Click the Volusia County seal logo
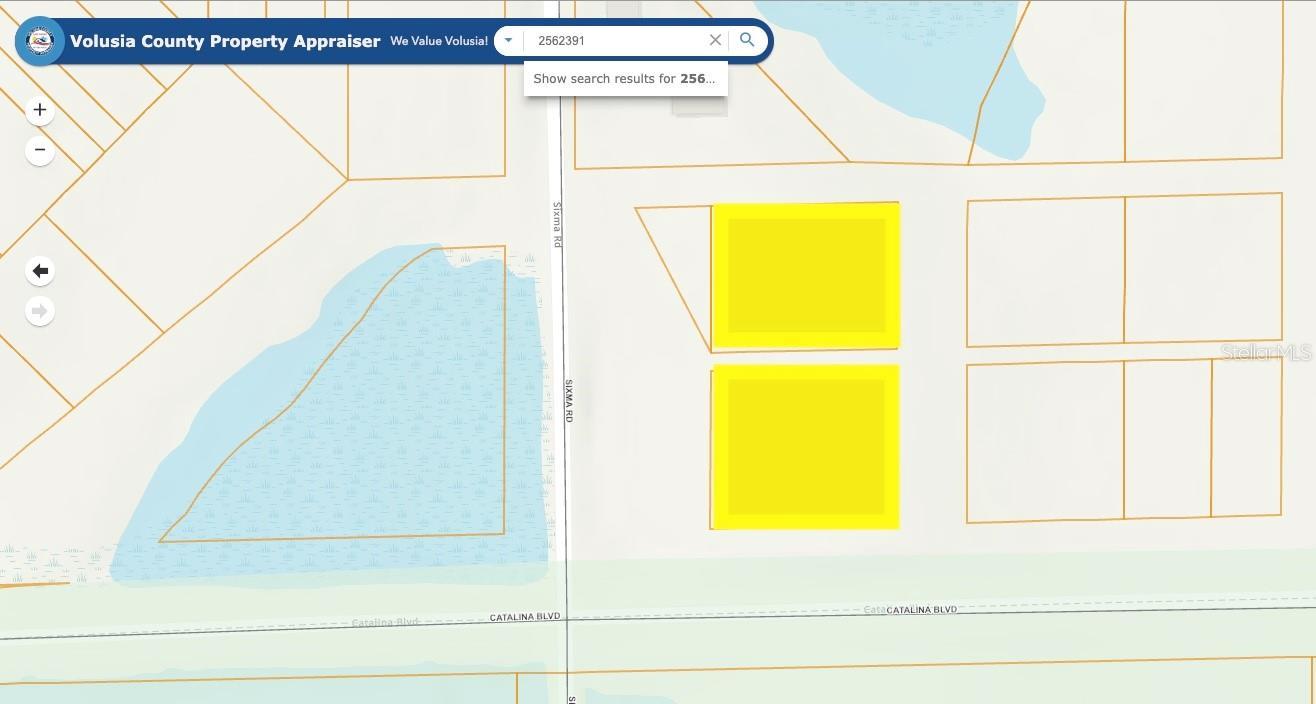Image resolution: width=1316 pixels, height=704 pixels. (40, 41)
